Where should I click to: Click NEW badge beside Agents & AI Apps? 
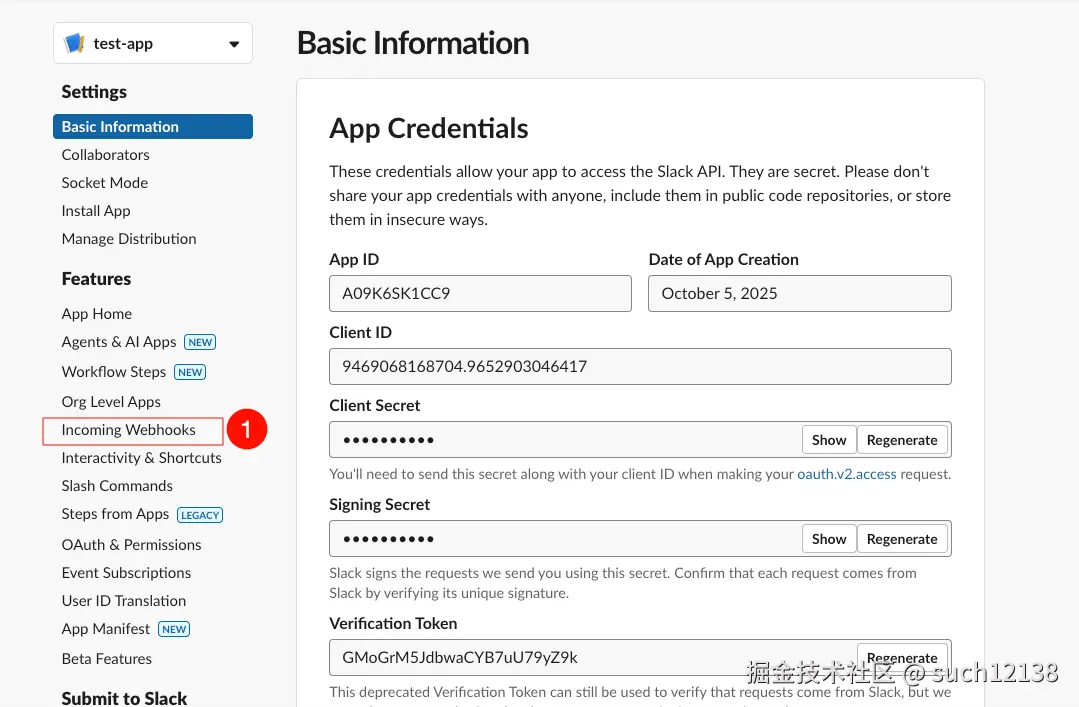(200, 342)
